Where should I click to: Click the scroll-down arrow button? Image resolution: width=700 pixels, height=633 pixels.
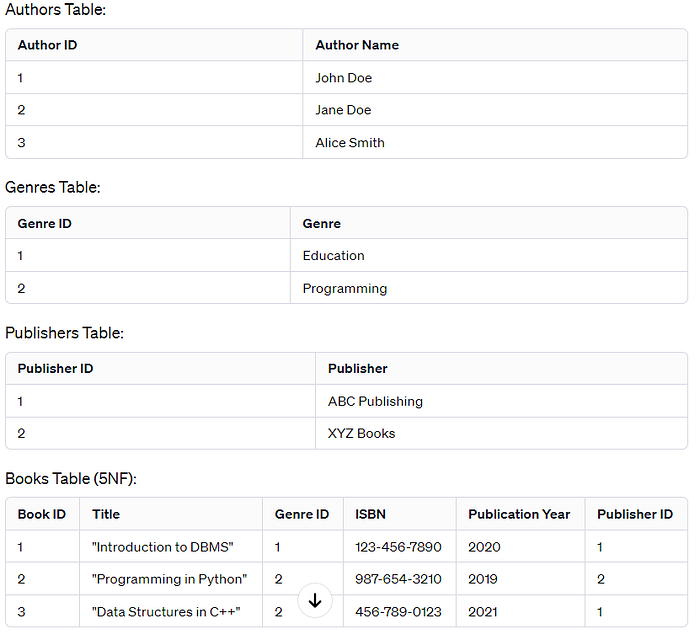click(x=315, y=600)
